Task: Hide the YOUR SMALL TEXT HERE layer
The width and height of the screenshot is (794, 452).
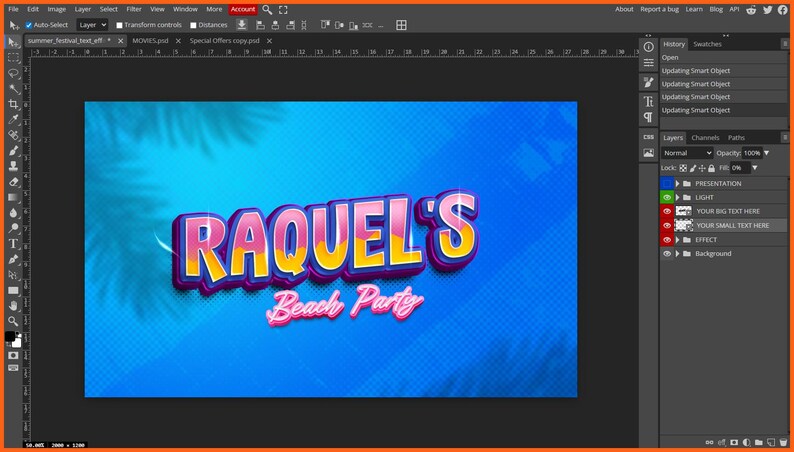Action: coord(667,225)
